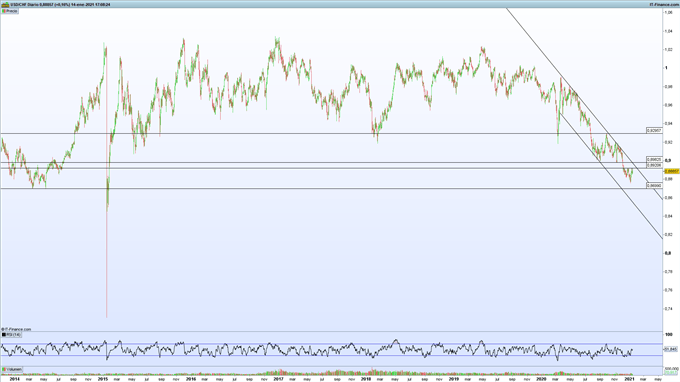Click the IT-Finance.com link at top right
Screen dimensions: 680x382
664,4
